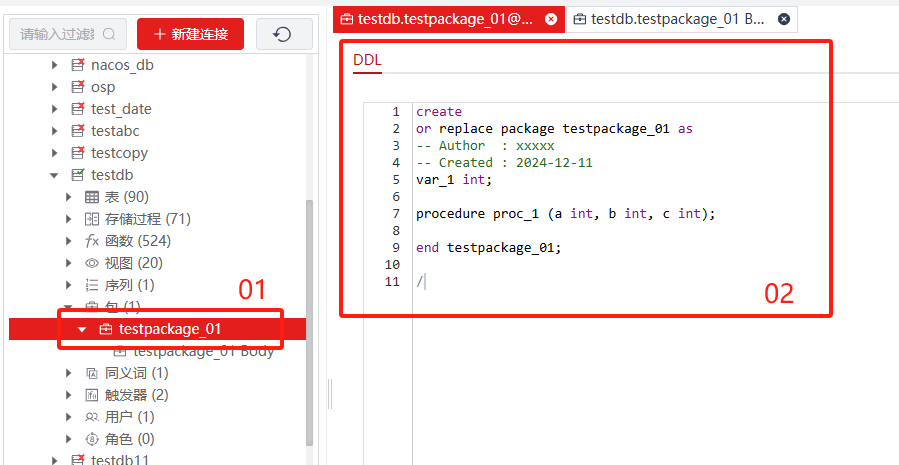Collapse the testdb database node

point(55,175)
